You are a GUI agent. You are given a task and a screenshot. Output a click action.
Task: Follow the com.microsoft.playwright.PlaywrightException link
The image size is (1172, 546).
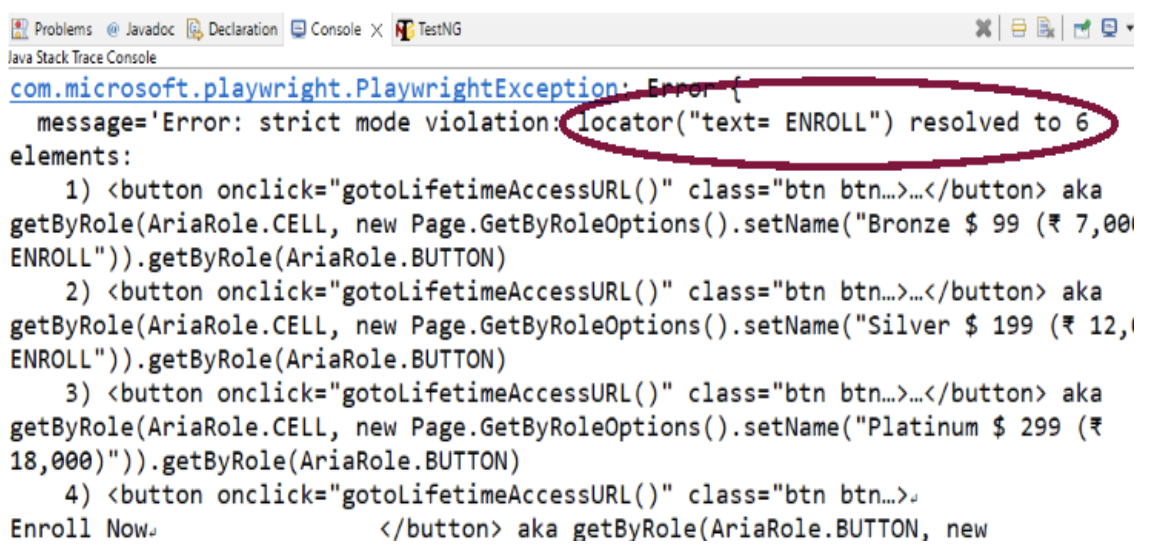click(x=314, y=88)
